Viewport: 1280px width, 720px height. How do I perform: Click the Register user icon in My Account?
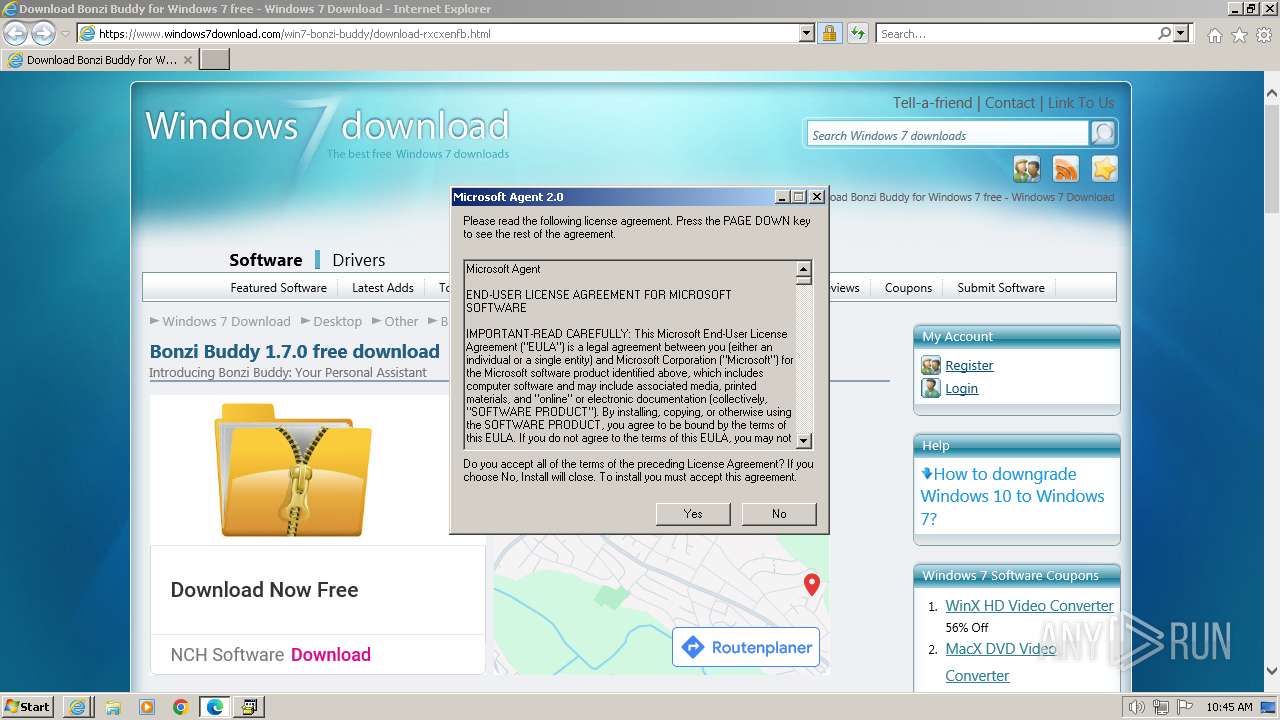click(931, 365)
